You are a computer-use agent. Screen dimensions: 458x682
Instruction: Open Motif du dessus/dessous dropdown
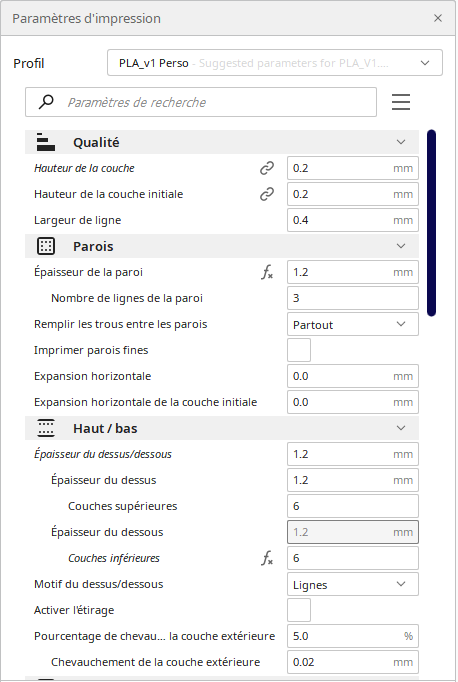[353, 584]
